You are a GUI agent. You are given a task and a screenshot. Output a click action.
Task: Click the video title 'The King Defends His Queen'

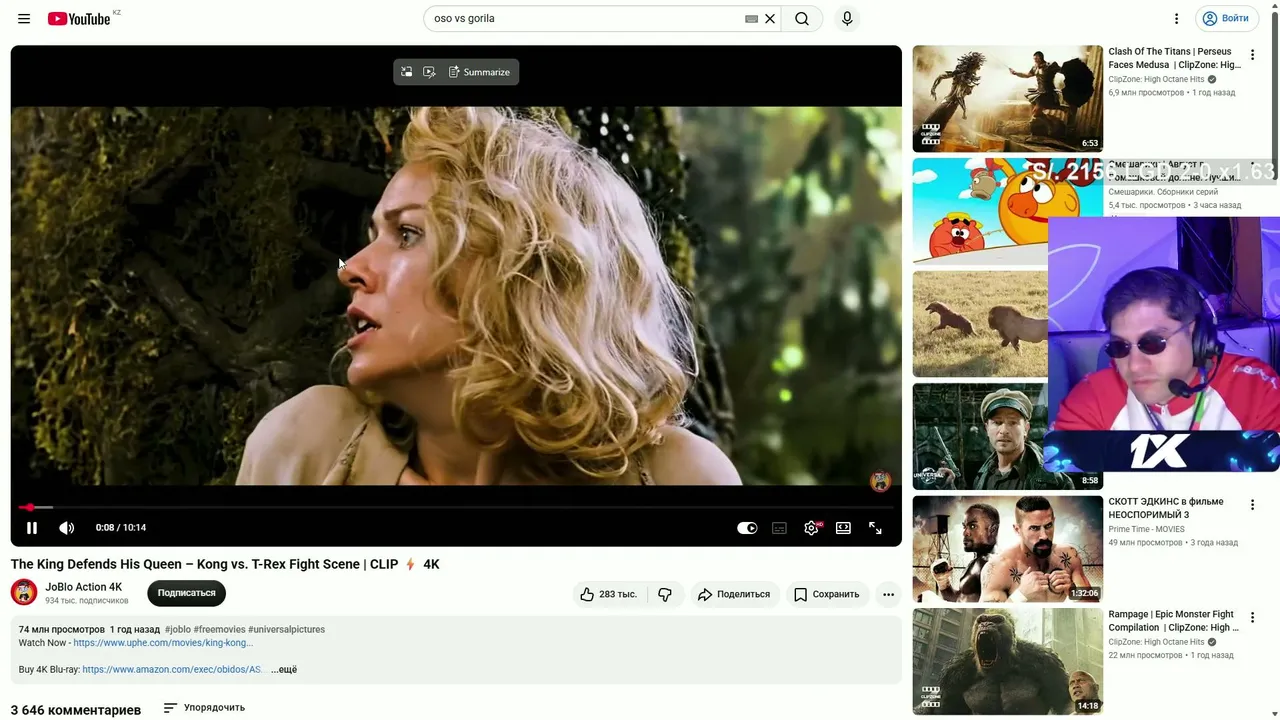225,564
